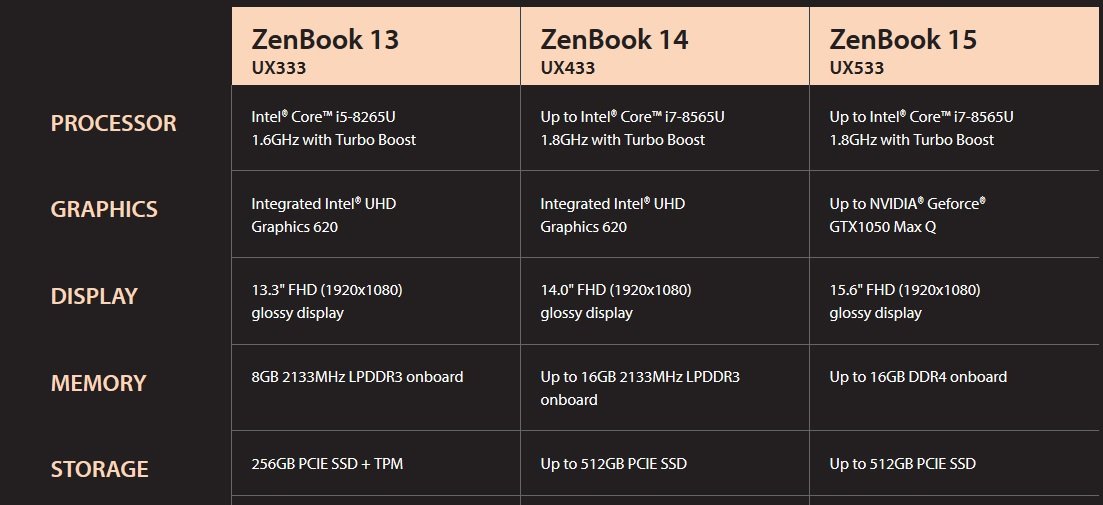
Task: Click the GRAPHICS row label
Action: coord(104,209)
